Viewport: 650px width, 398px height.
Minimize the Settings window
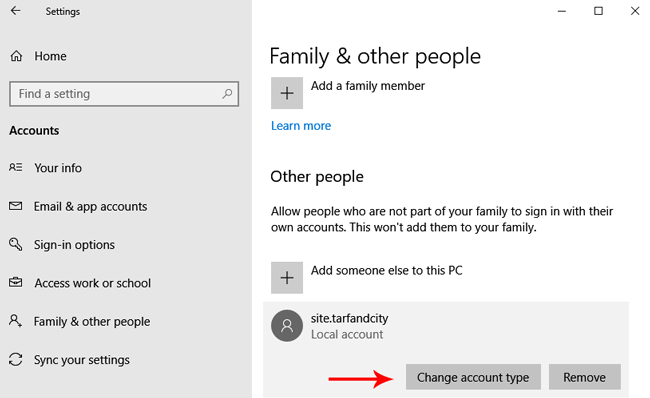(x=562, y=11)
